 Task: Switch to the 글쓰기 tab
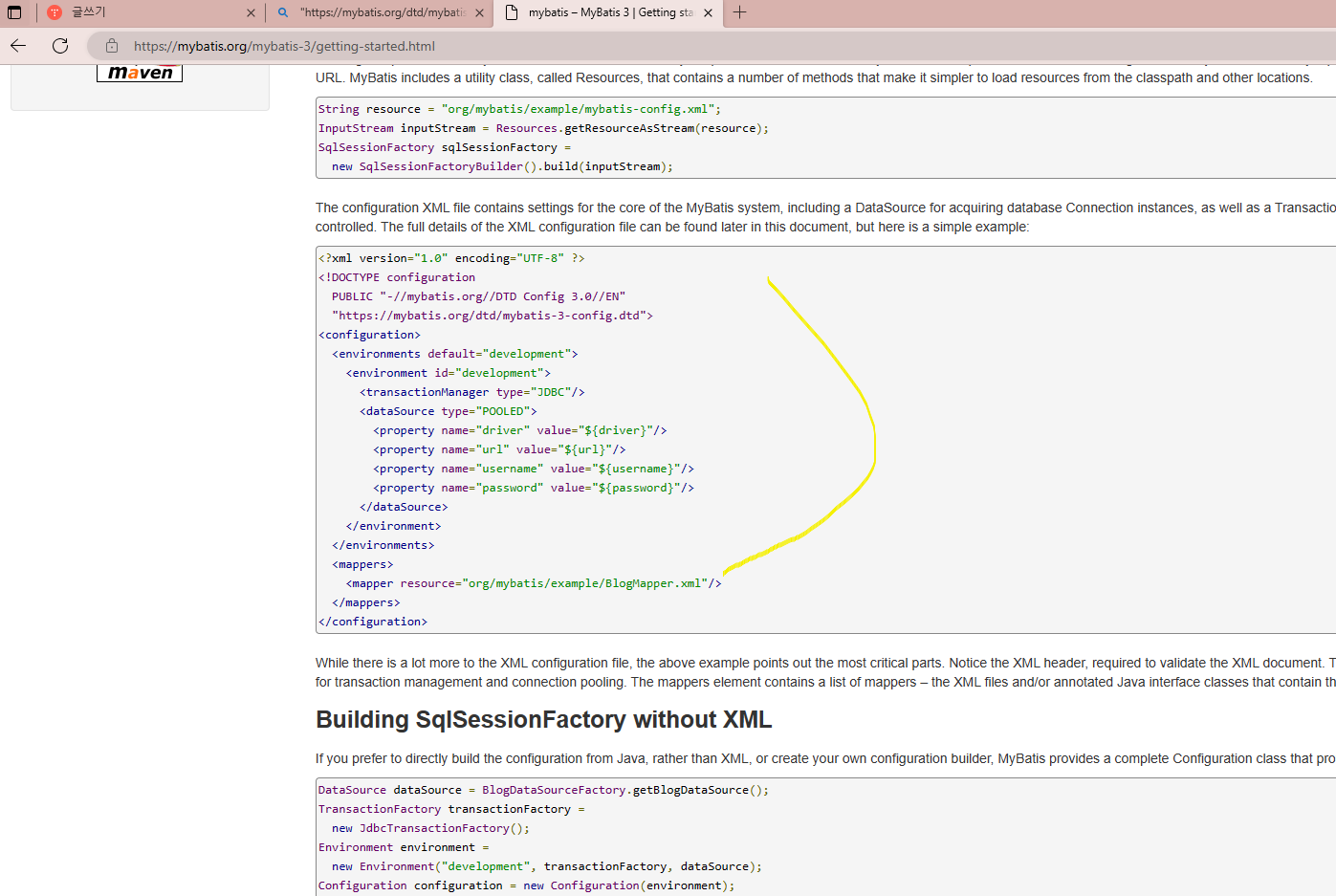click(151, 12)
